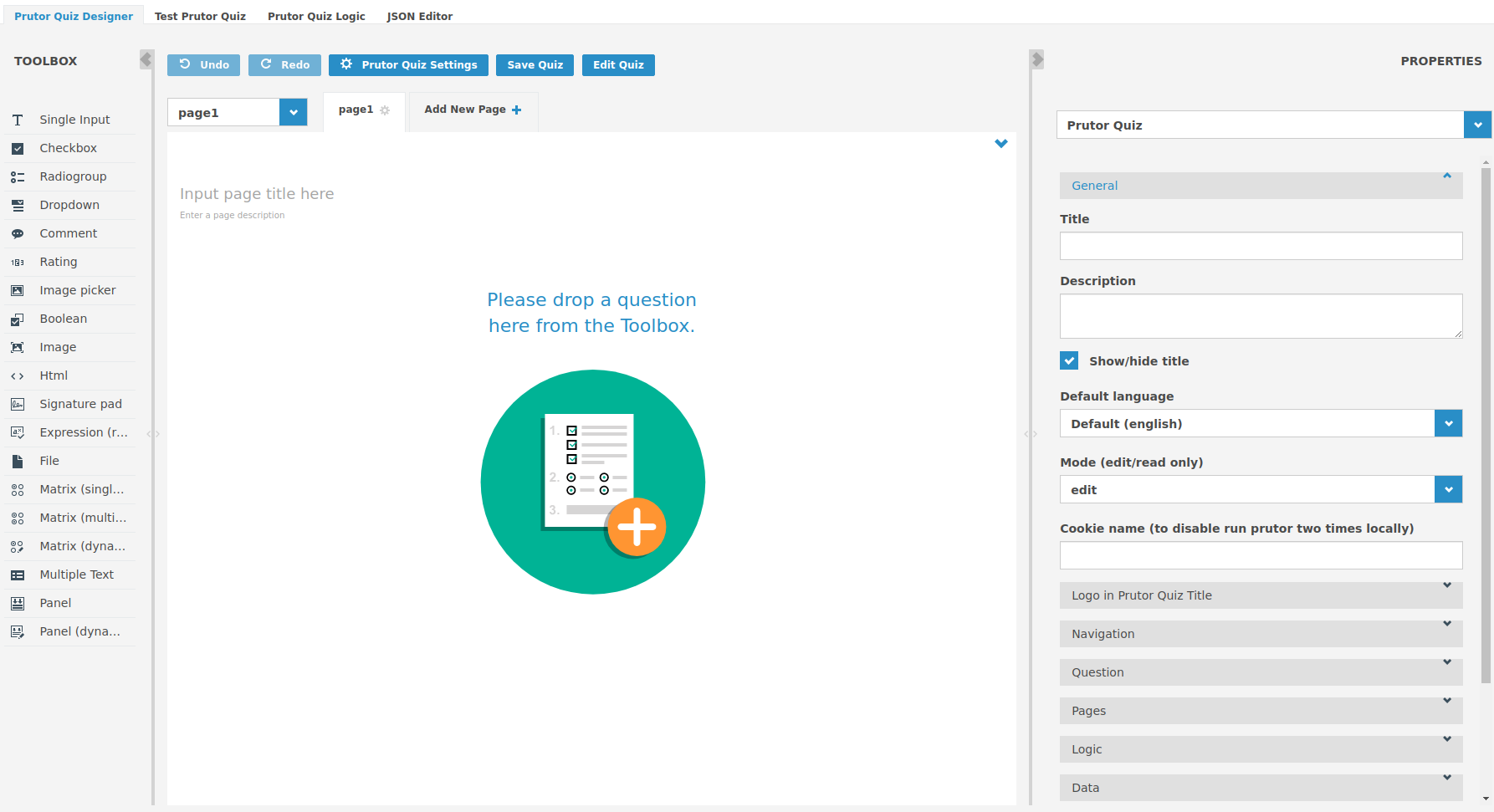1494x812 pixels.
Task: Click Add New Page button
Action: coord(473,110)
